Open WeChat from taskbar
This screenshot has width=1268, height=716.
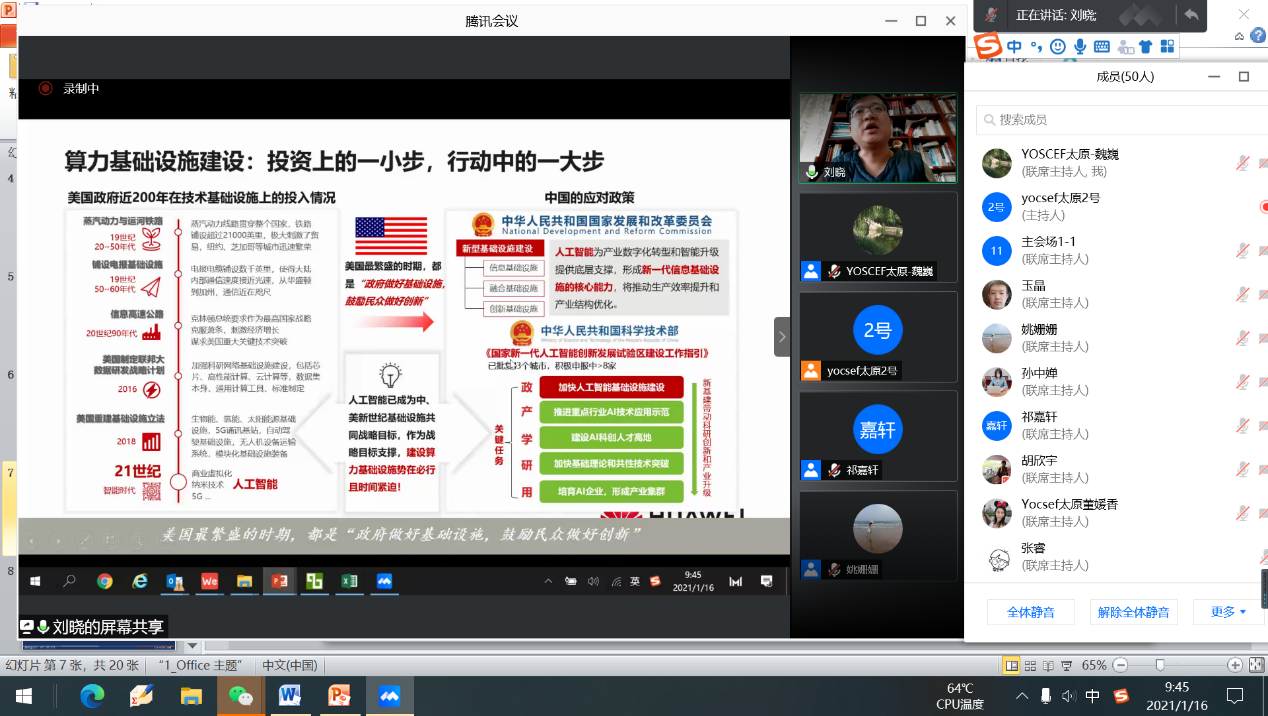tap(241, 695)
